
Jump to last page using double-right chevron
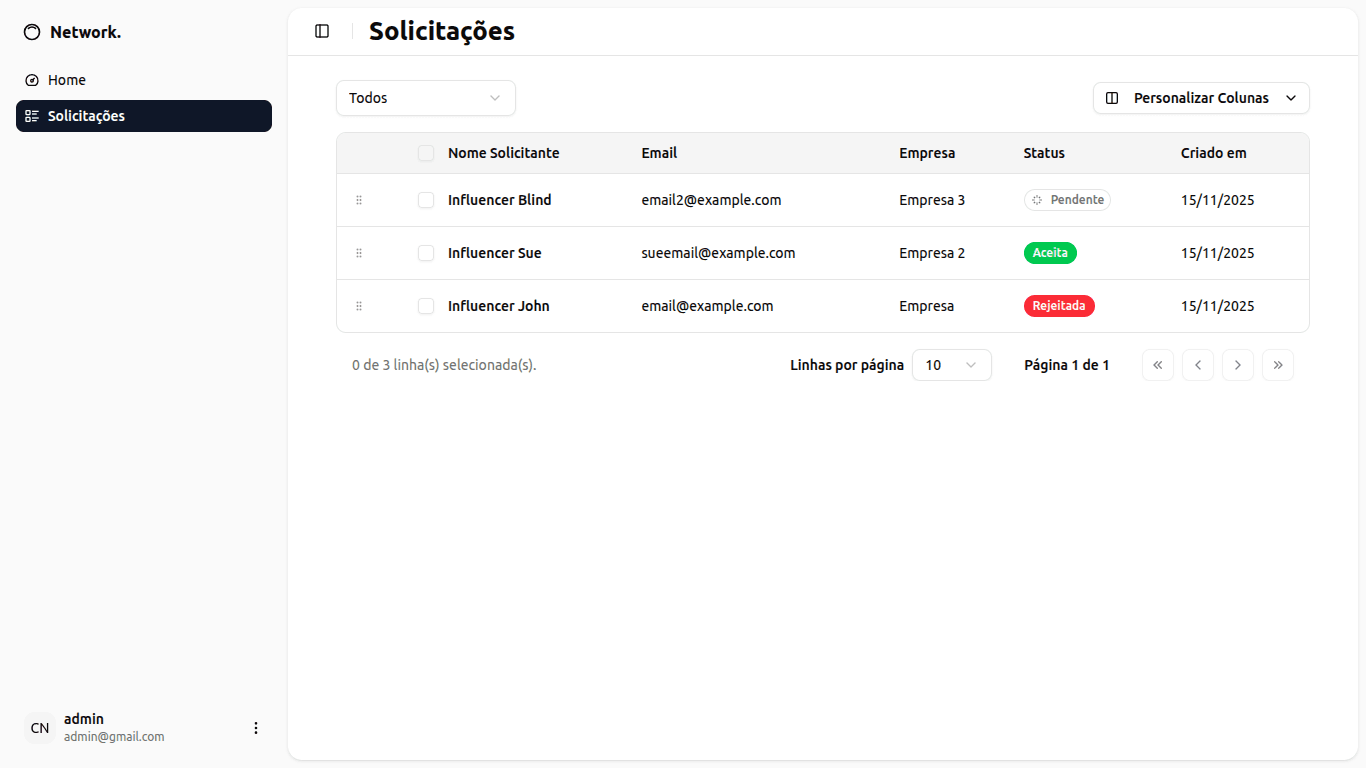[1277, 364]
